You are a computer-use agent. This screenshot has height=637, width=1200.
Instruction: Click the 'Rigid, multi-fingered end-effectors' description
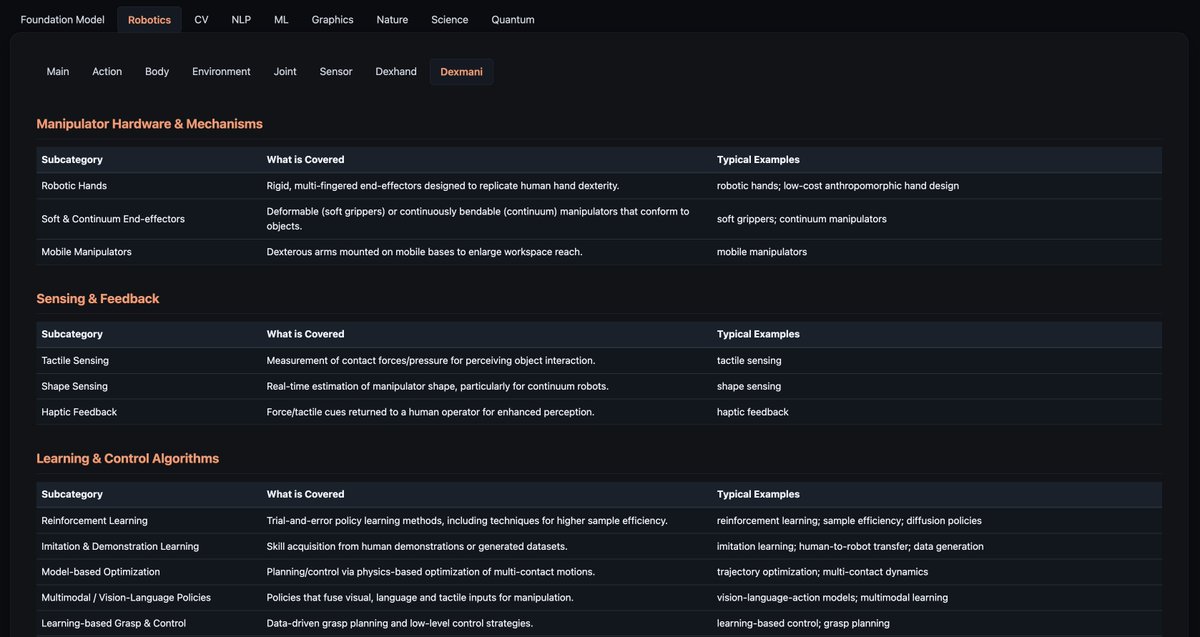point(443,185)
